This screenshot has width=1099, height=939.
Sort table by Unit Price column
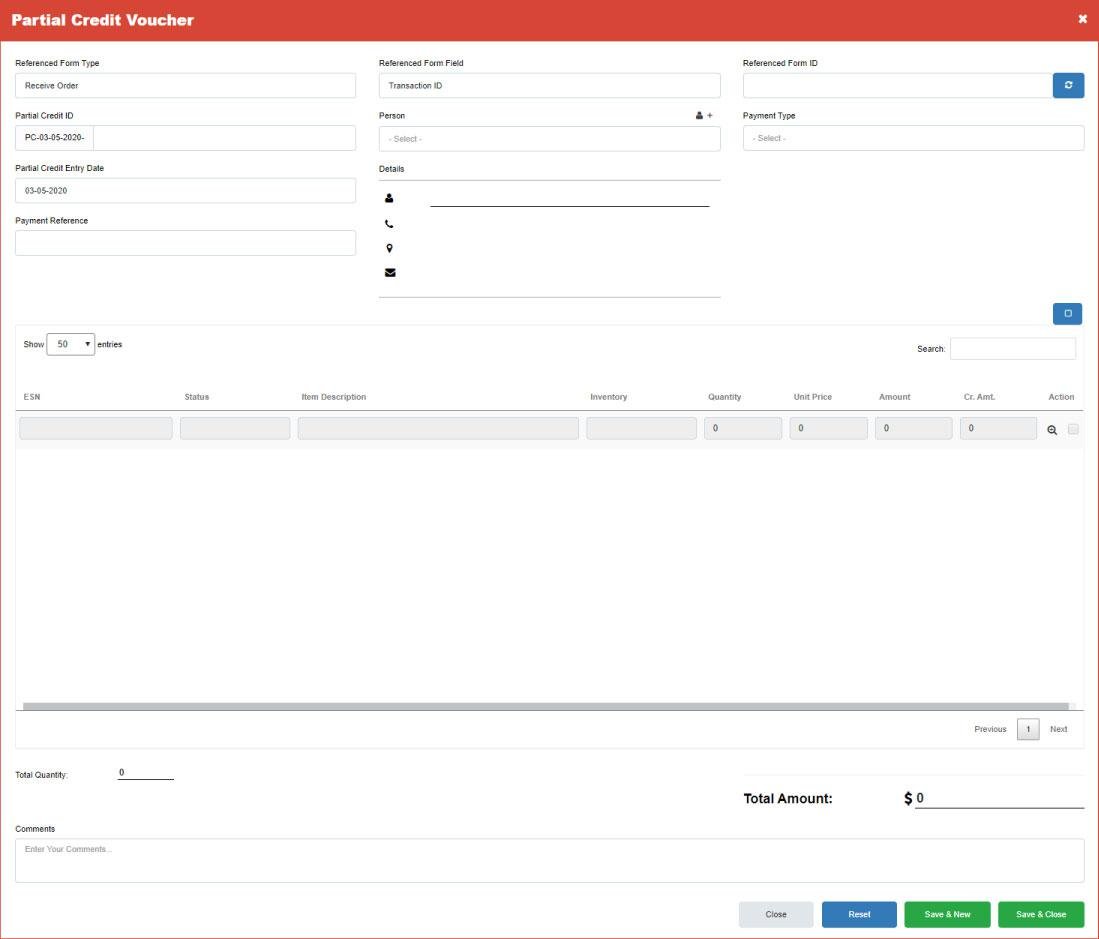pos(812,397)
